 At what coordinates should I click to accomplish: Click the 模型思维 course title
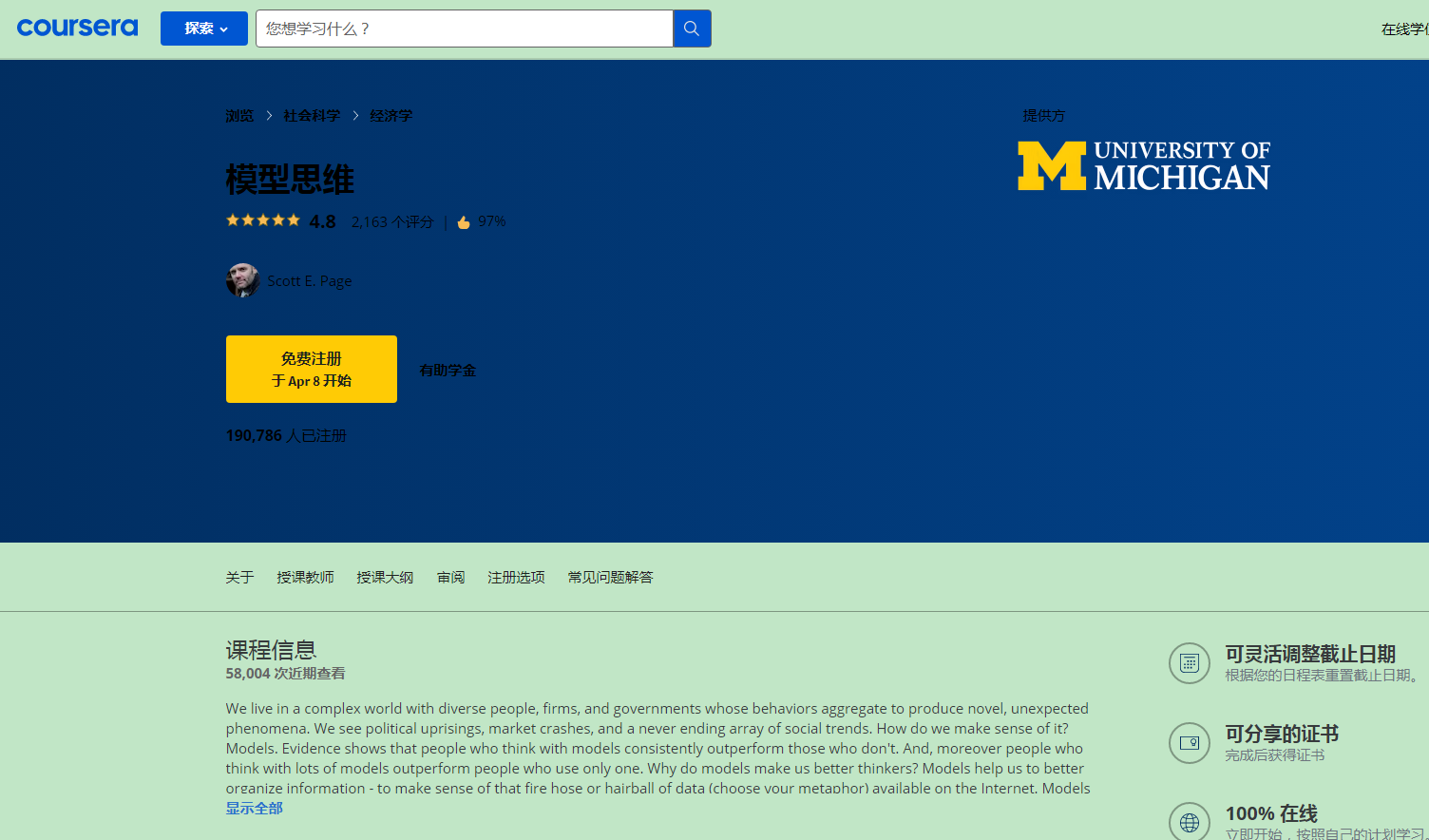coord(290,180)
